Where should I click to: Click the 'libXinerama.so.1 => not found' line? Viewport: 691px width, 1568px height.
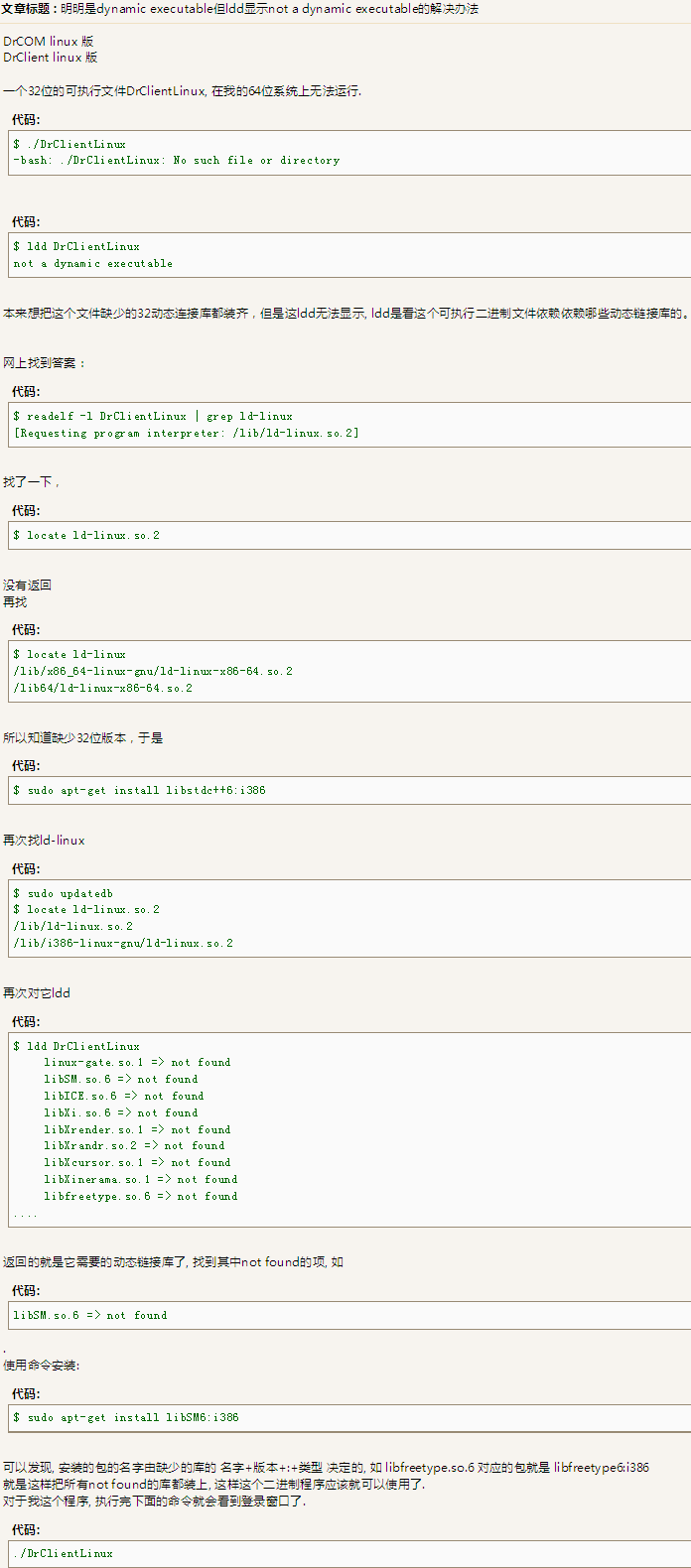pyautogui.click(x=141, y=1180)
